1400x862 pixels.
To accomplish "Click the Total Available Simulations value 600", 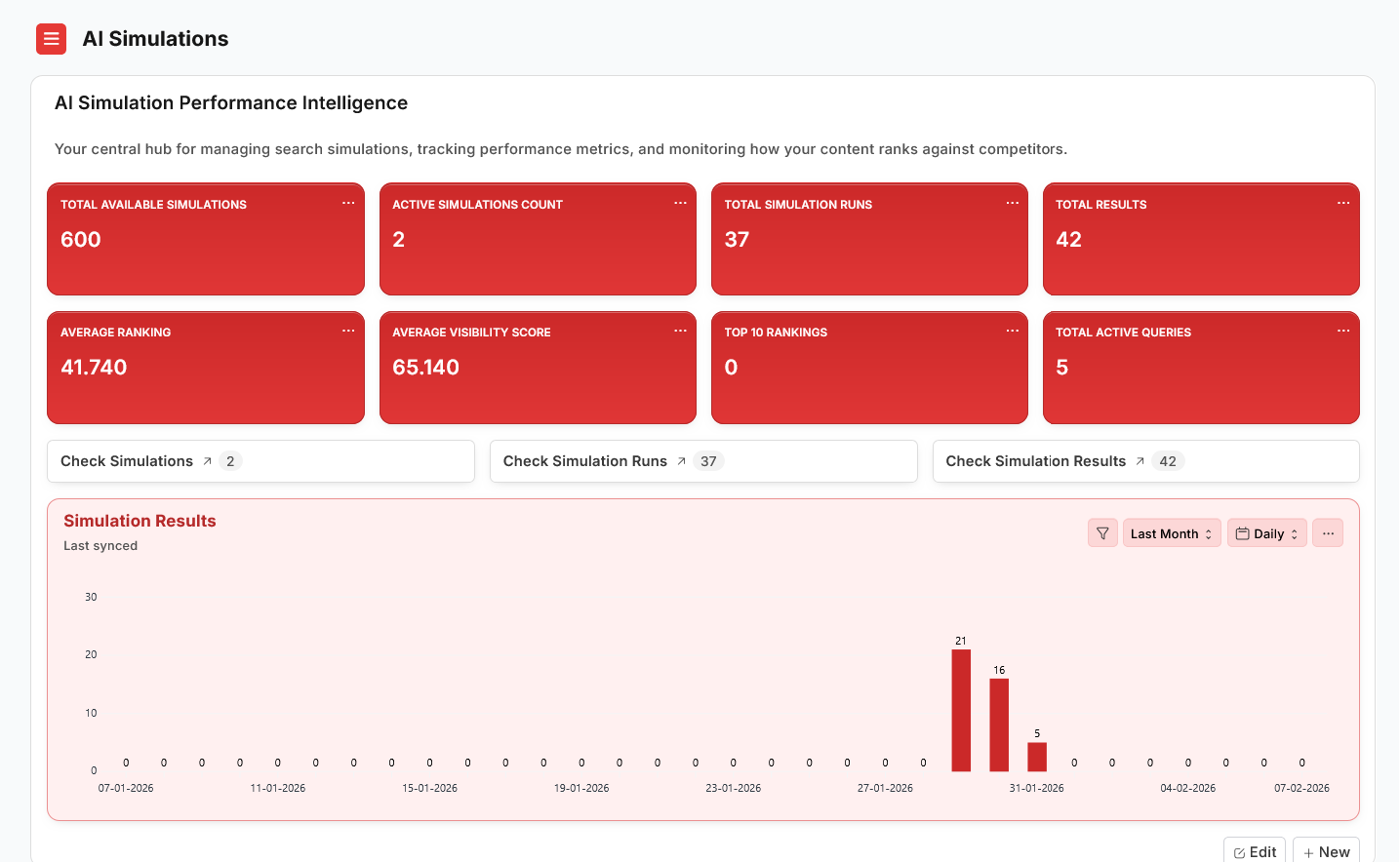I will tap(81, 240).
